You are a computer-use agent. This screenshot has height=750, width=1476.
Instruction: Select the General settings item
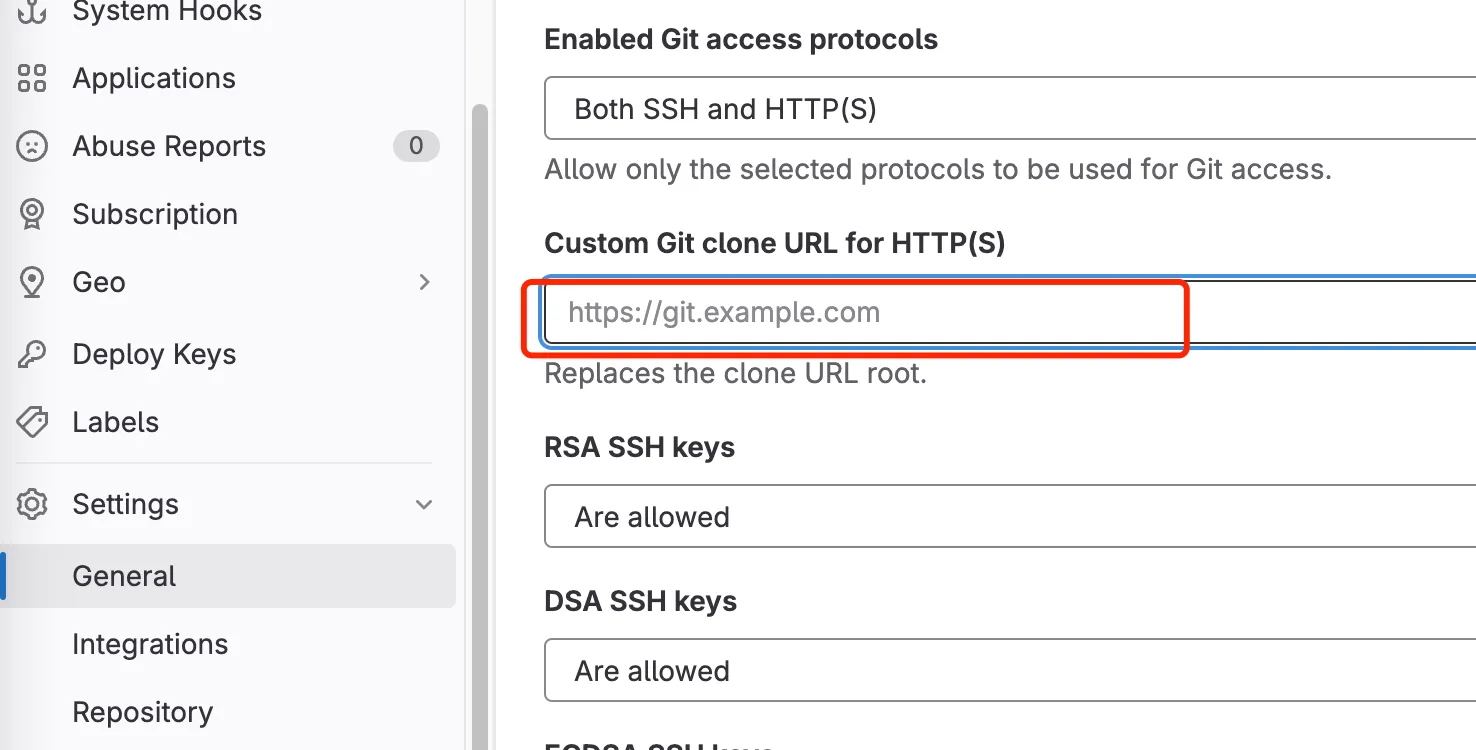(x=123, y=576)
